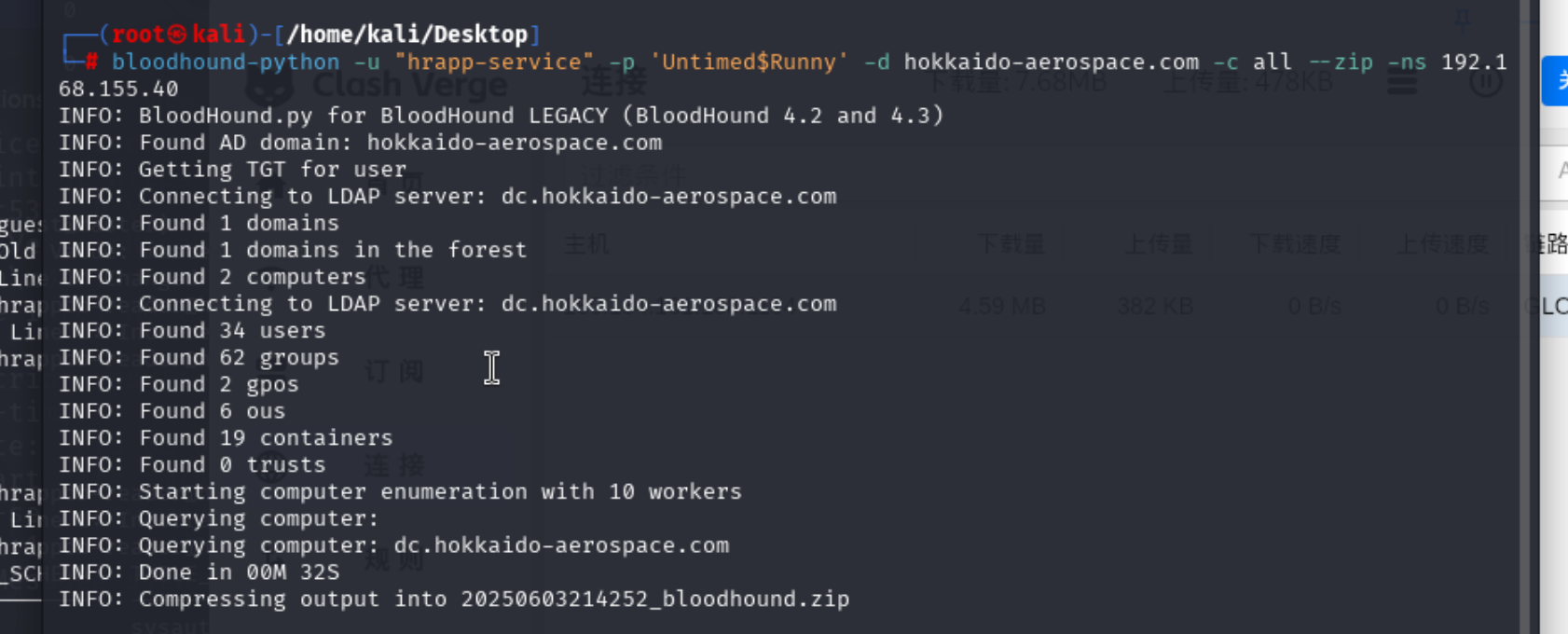Click the 'Found 34 users' line
Image resolution: width=1568 pixels, height=634 pixels.
pyautogui.click(x=193, y=331)
